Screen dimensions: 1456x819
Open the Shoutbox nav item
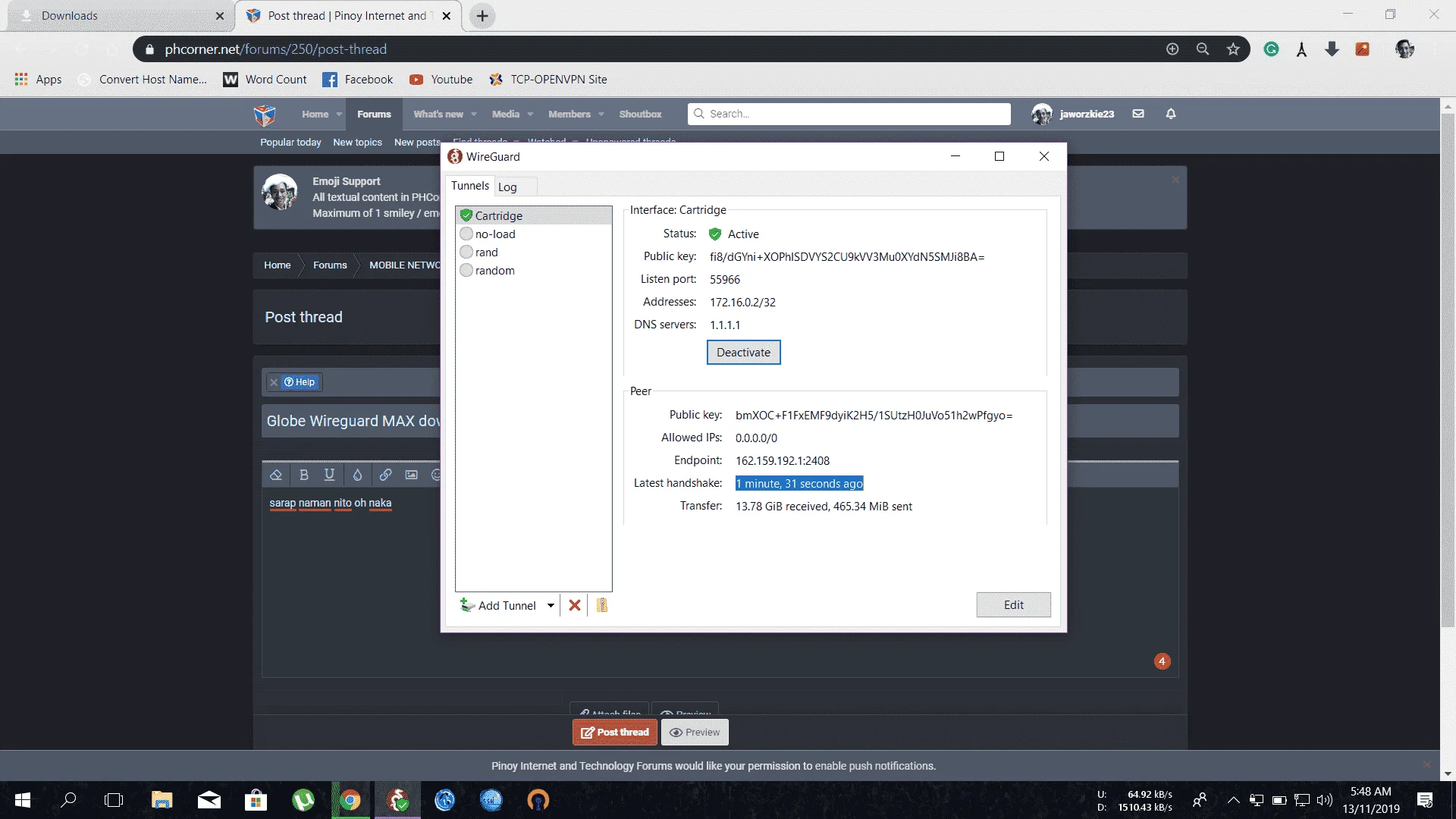pyautogui.click(x=640, y=115)
